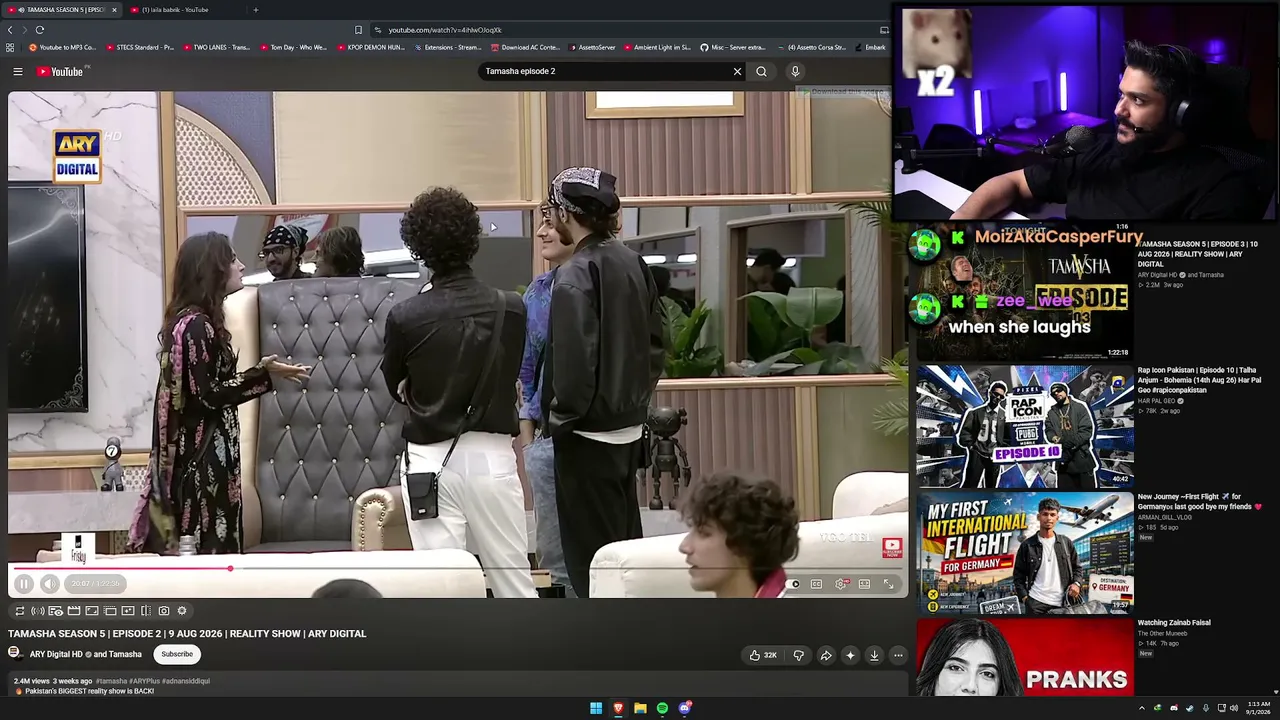The image size is (1280, 720).
Task: Open the AssettoServer bookmark
Action: [592, 47]
